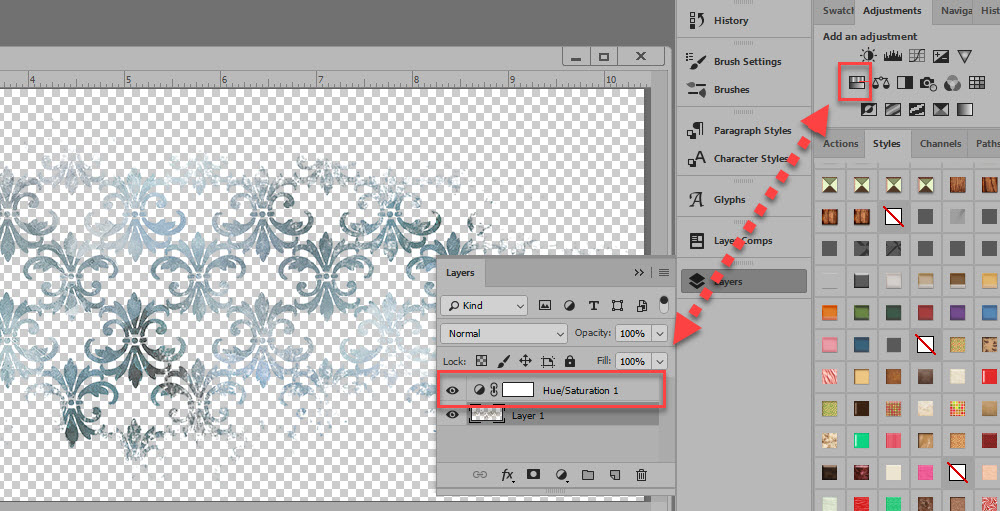The image size is (1000, 511).
Task: Select the Hue/Saturation 1 layer mask thumbnail
Action: click(518, 390)
